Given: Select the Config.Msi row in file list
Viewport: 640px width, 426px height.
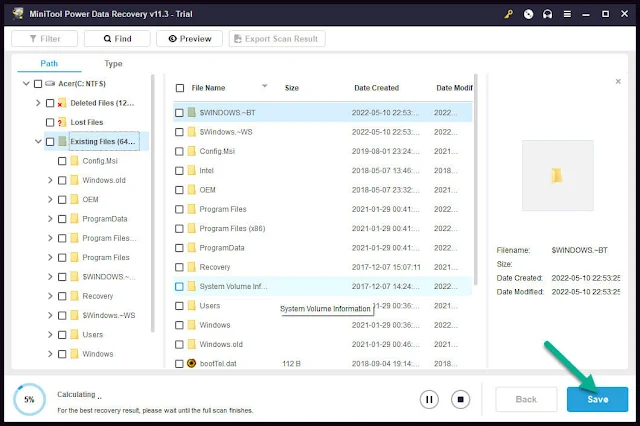Looking at the screenshot, I should point(322,151).
